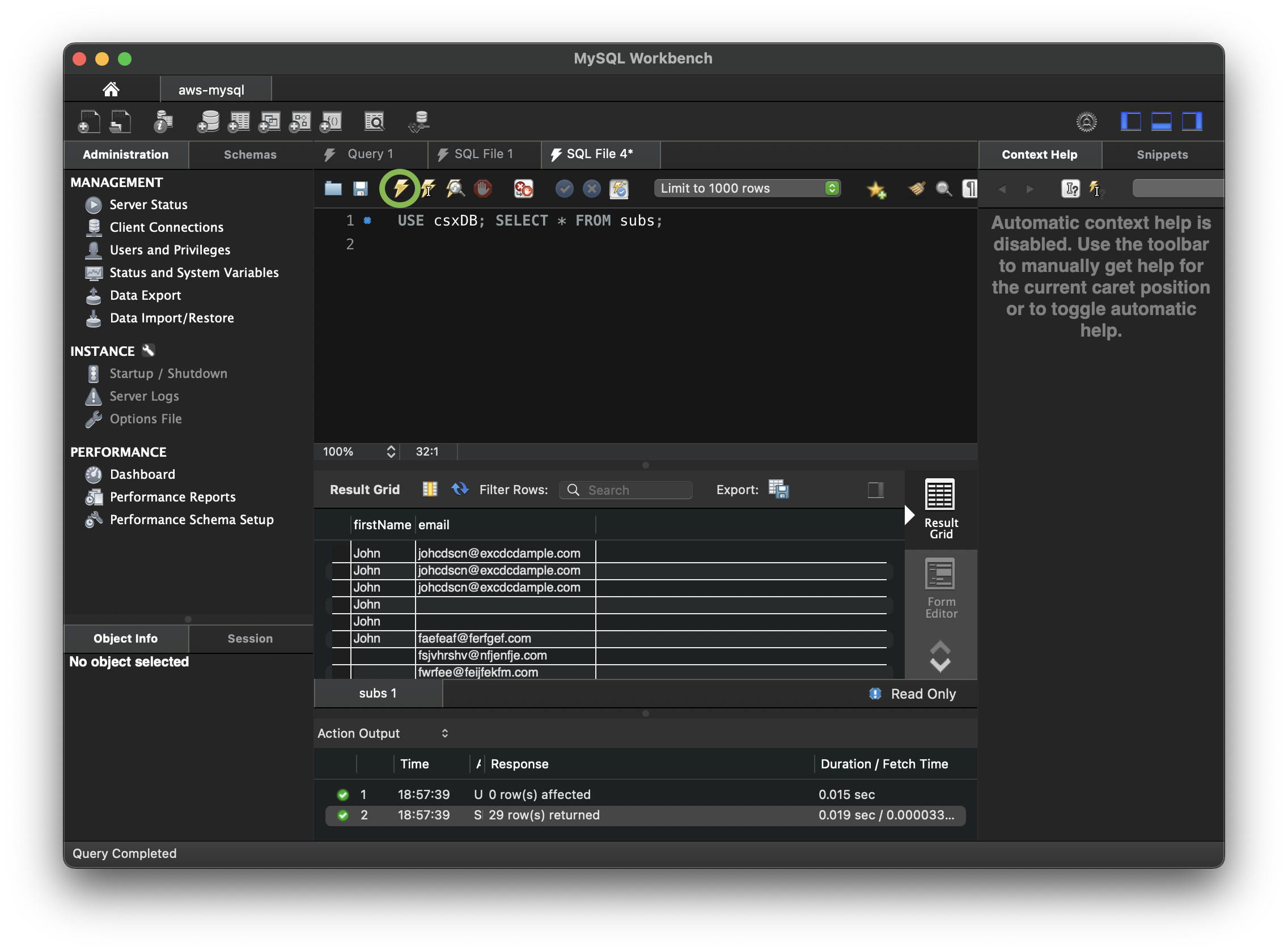Image resolution: width=1288 pixels, height=952 pixels.
Task: Toggle the bottom output panel visibility
Action: [x=1161, y=122]
